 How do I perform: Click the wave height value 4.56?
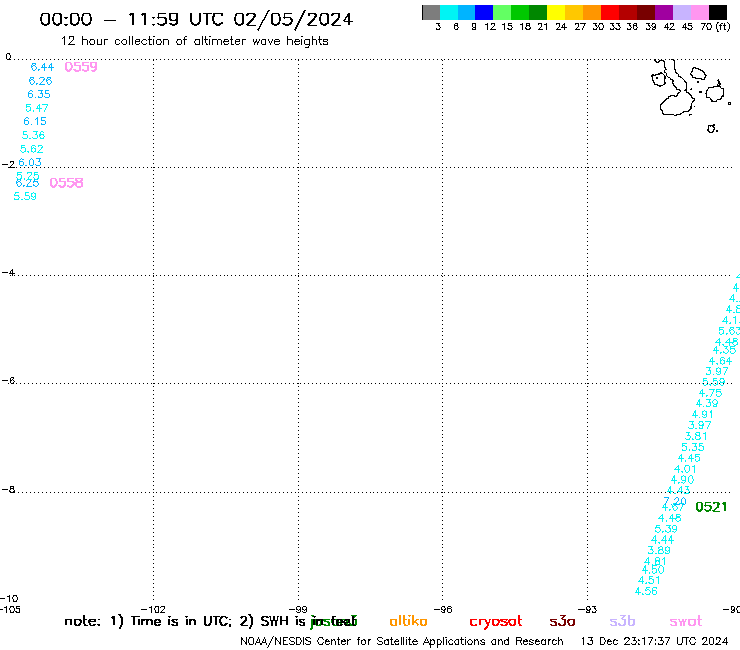point(646,591)
